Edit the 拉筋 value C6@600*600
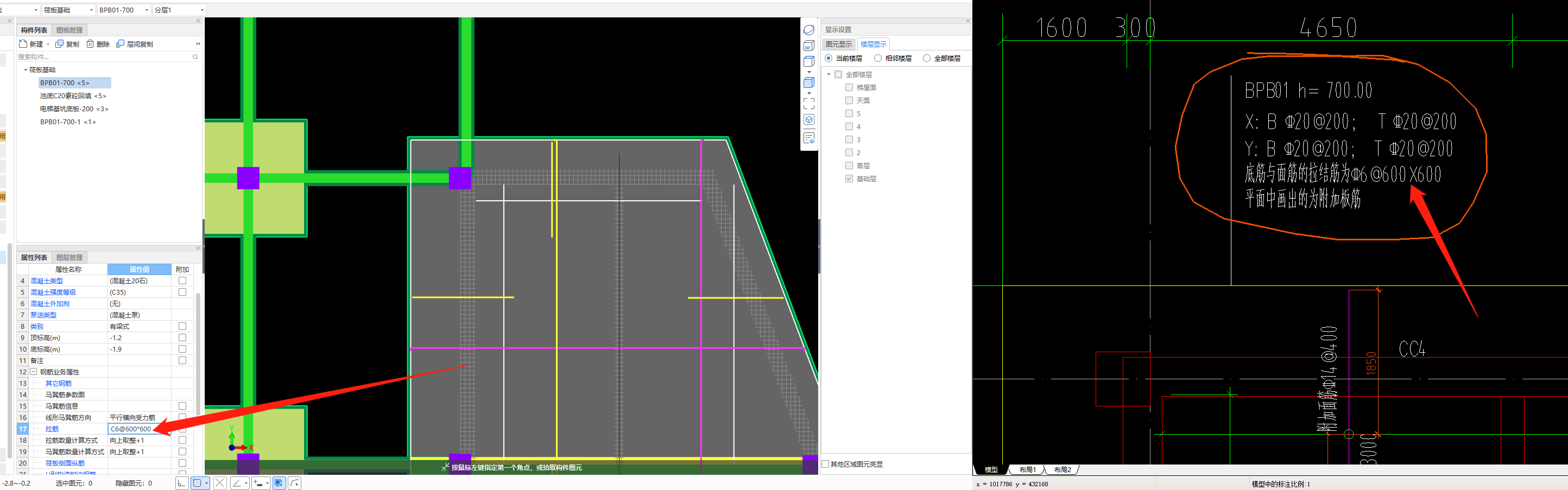 [139, 429]
